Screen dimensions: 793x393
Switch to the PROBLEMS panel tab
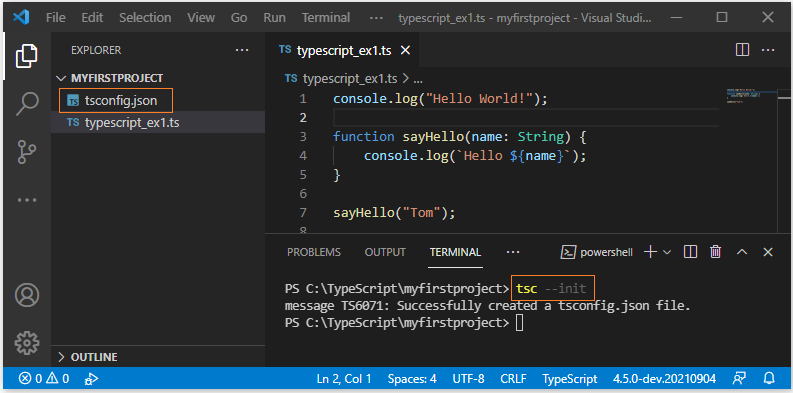click(314, 252)
